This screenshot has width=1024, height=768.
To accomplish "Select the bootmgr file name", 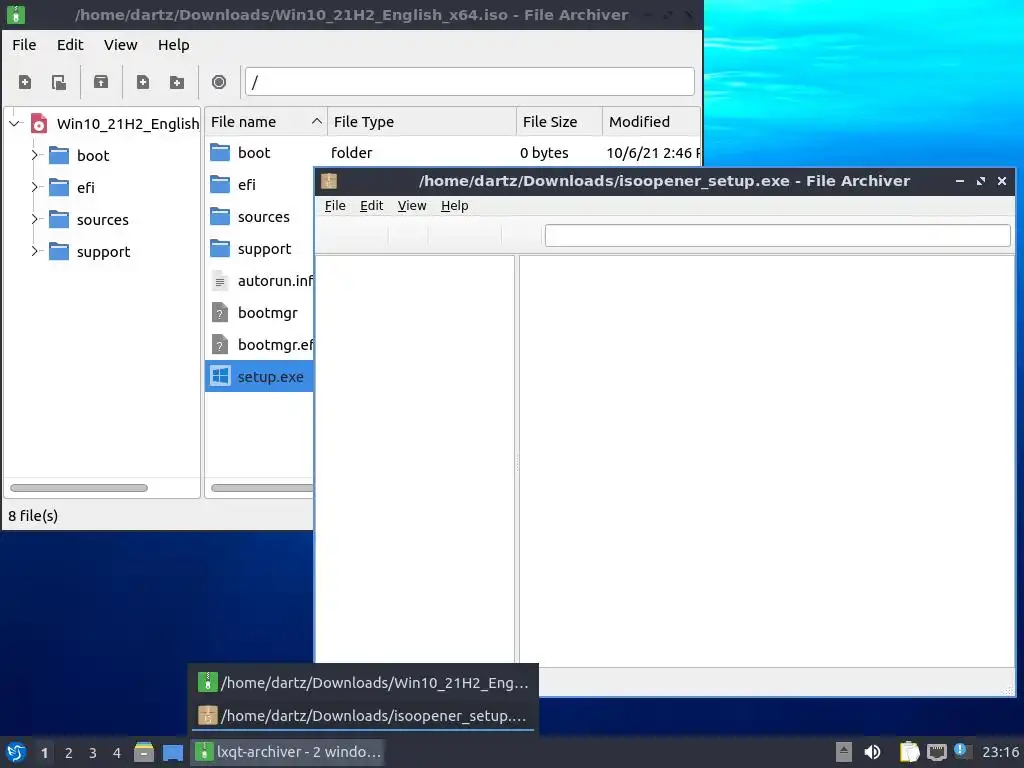I will tap(268, 313).
